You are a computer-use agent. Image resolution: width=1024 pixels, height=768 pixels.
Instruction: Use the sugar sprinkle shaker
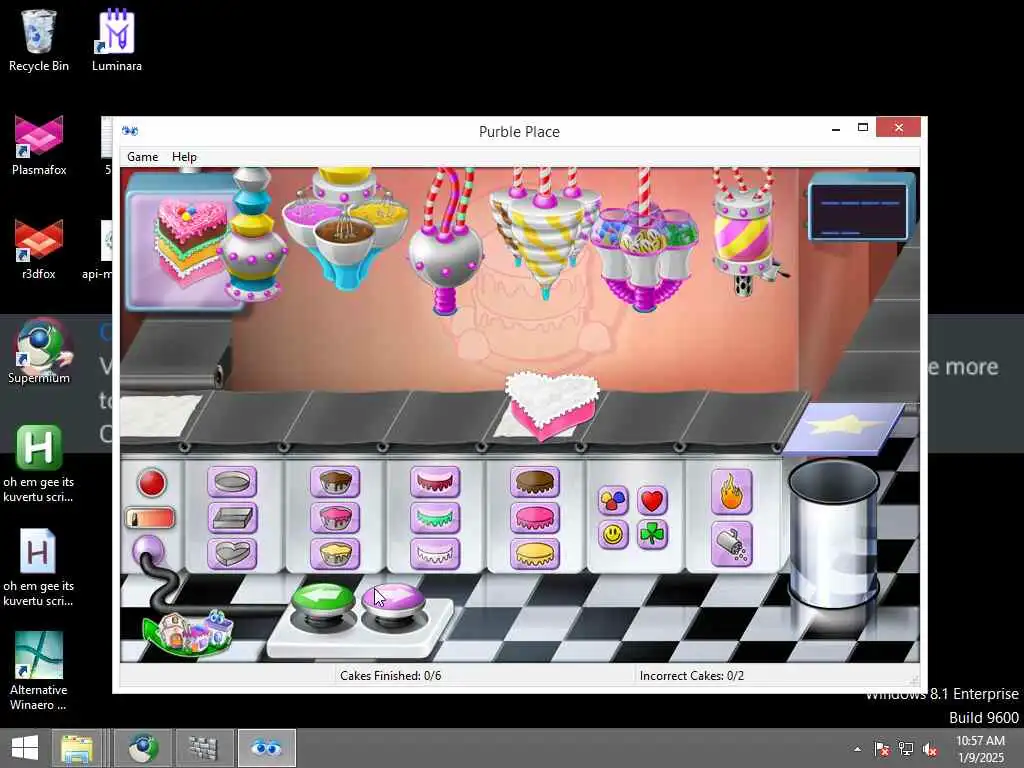coord(731,543)
